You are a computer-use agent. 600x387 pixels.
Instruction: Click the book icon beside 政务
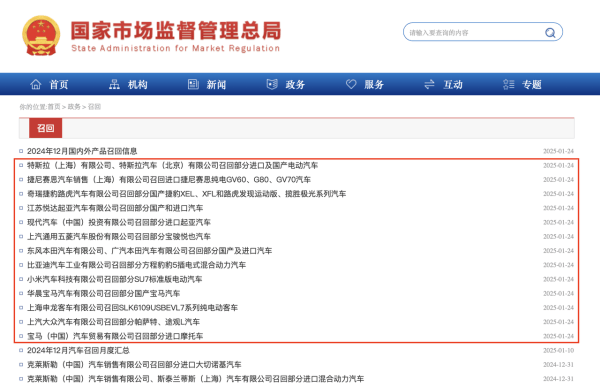coord(272,84)
